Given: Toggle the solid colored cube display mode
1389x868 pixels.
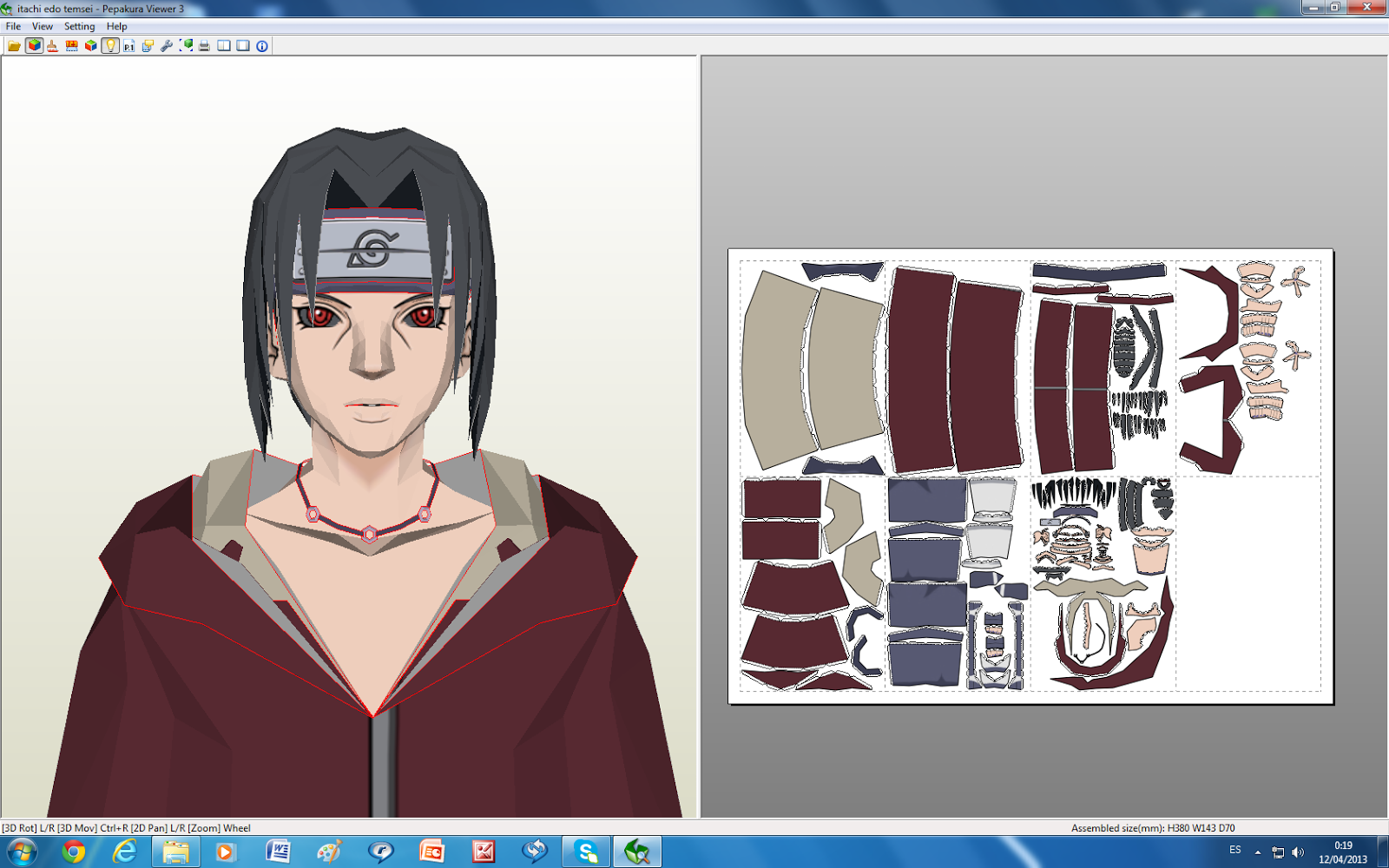Looking at the screenshot, I should pos(90,46).
